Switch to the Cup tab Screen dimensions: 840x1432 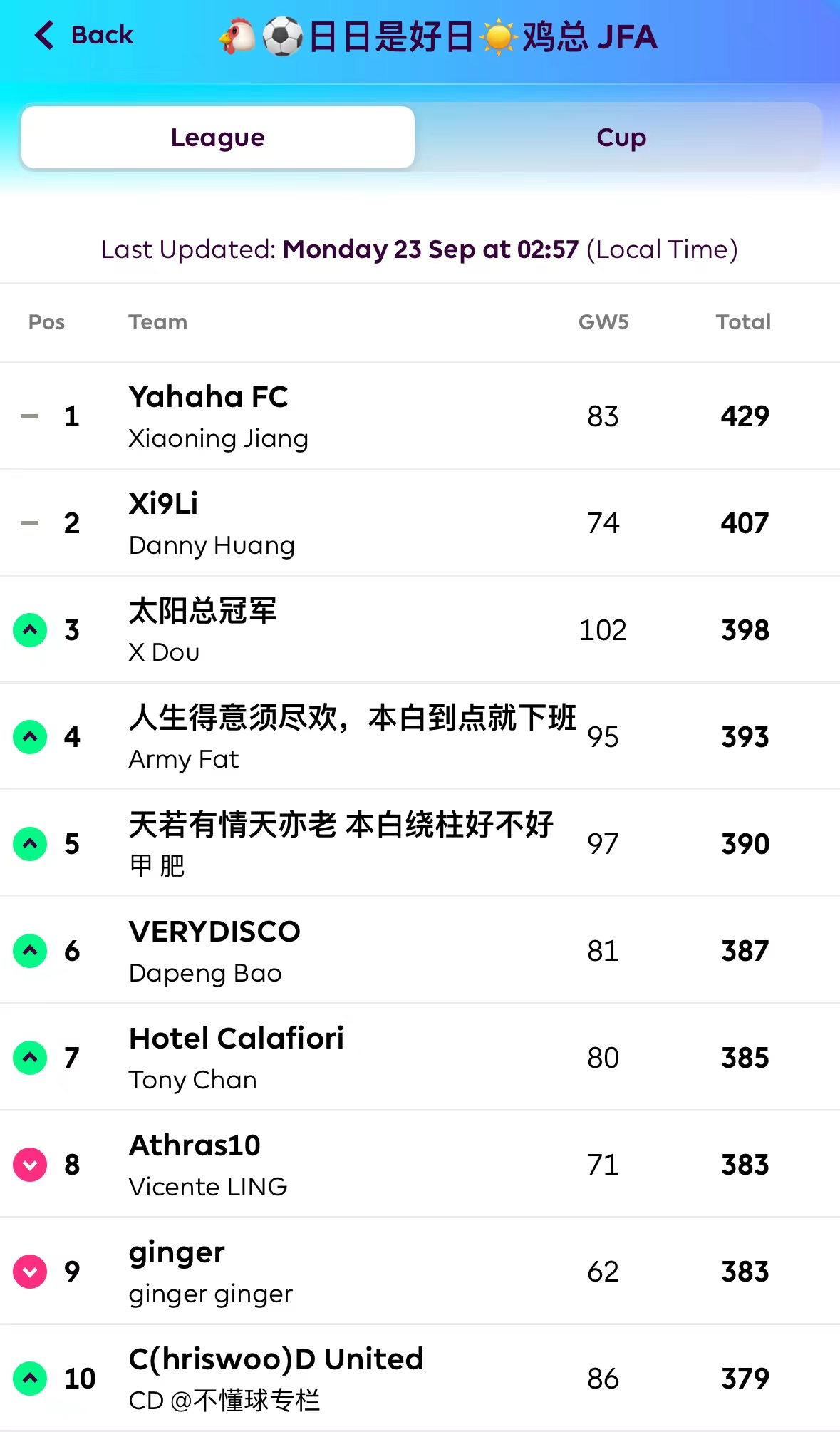(621, 138)
